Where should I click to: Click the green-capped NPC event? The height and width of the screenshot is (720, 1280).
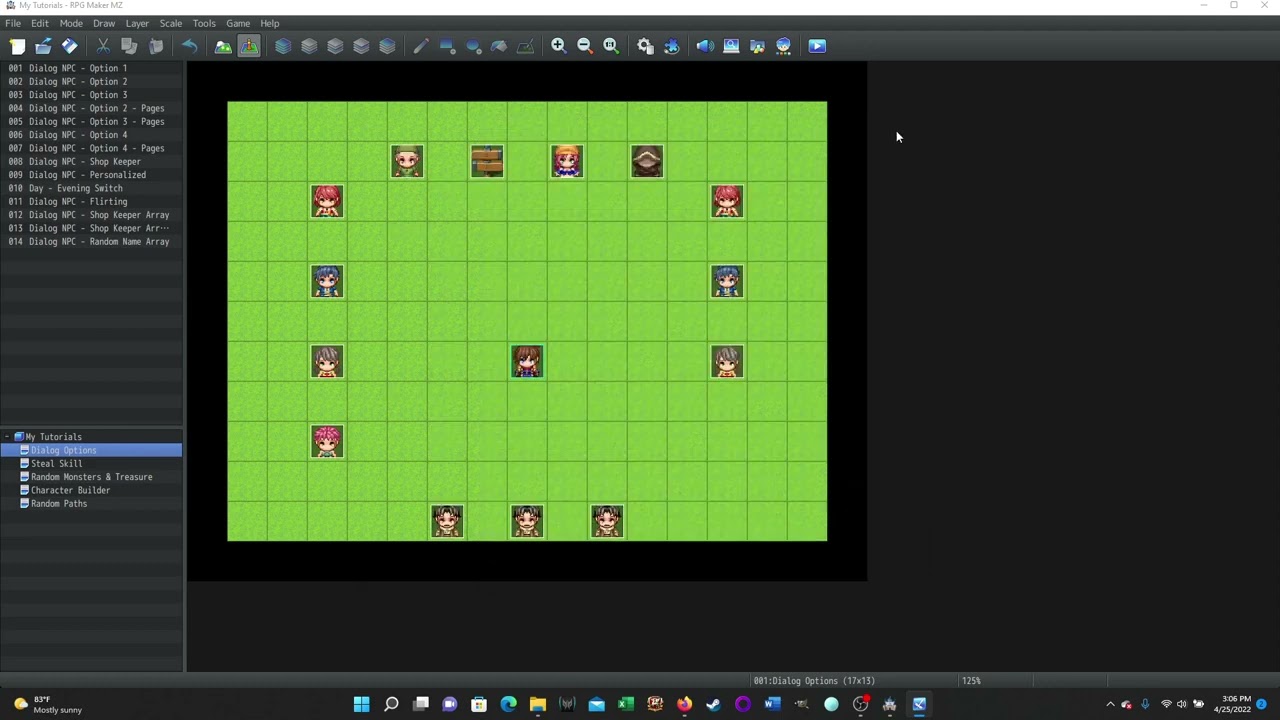tap(407, 161)
